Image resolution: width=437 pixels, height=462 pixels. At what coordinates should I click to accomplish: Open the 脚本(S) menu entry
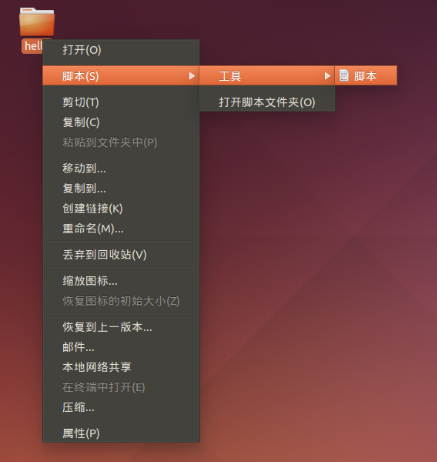(x=121, y=76)
